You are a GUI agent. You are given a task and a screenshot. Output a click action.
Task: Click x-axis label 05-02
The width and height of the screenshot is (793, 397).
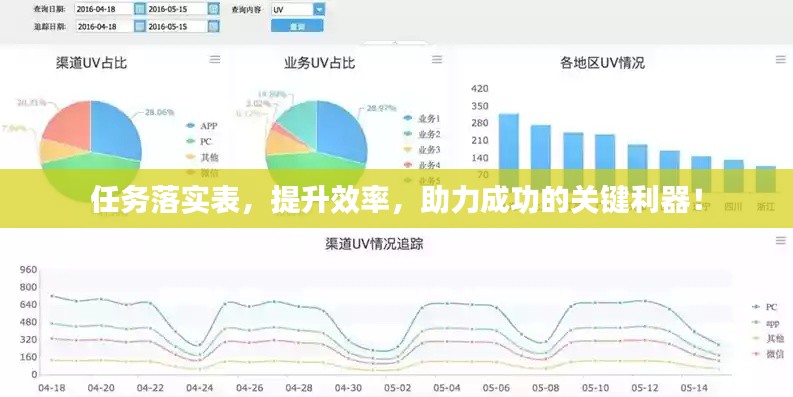click(398, 388)
